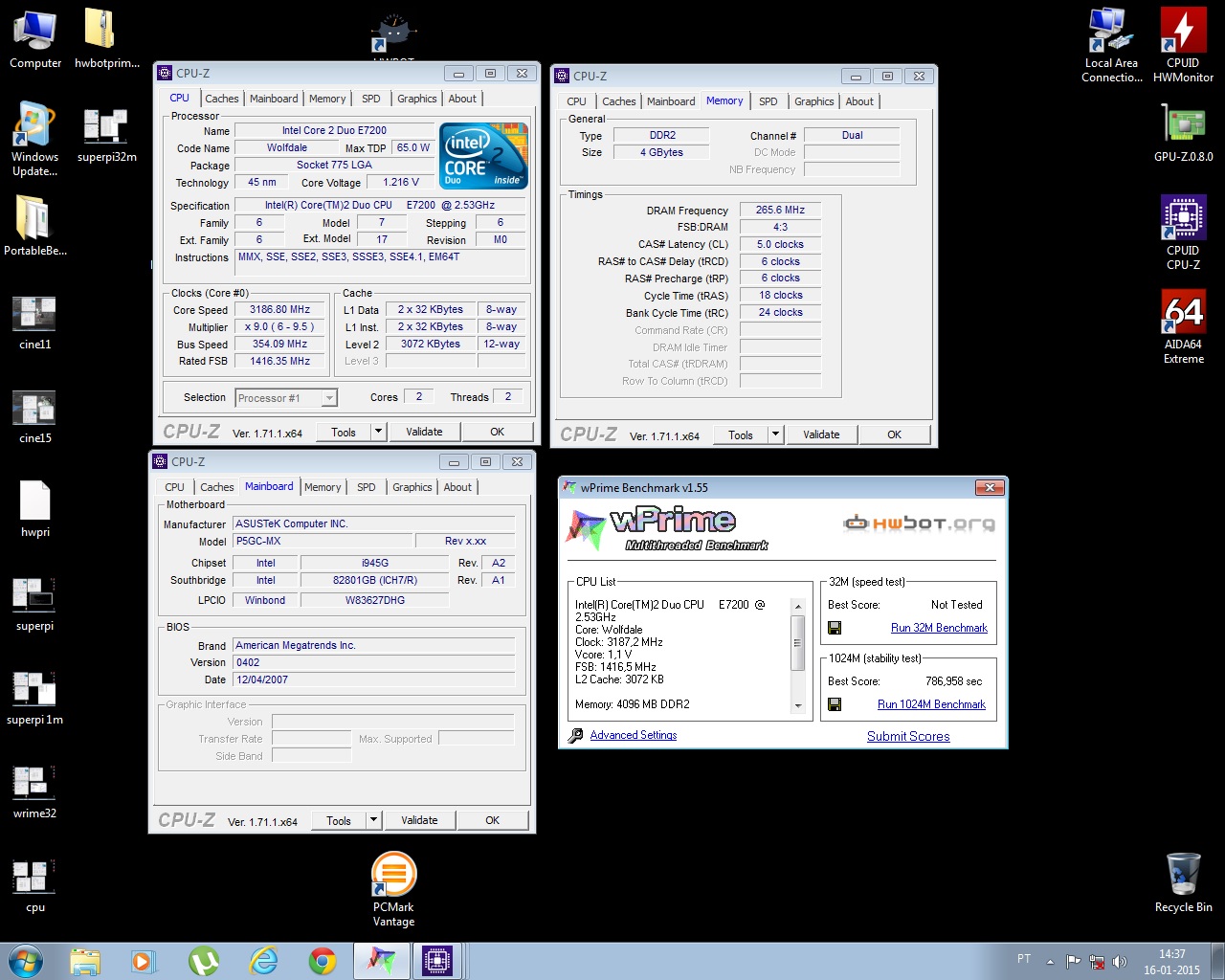
Task: Open the cine11 screenshot file
Action: click(35, 322)
